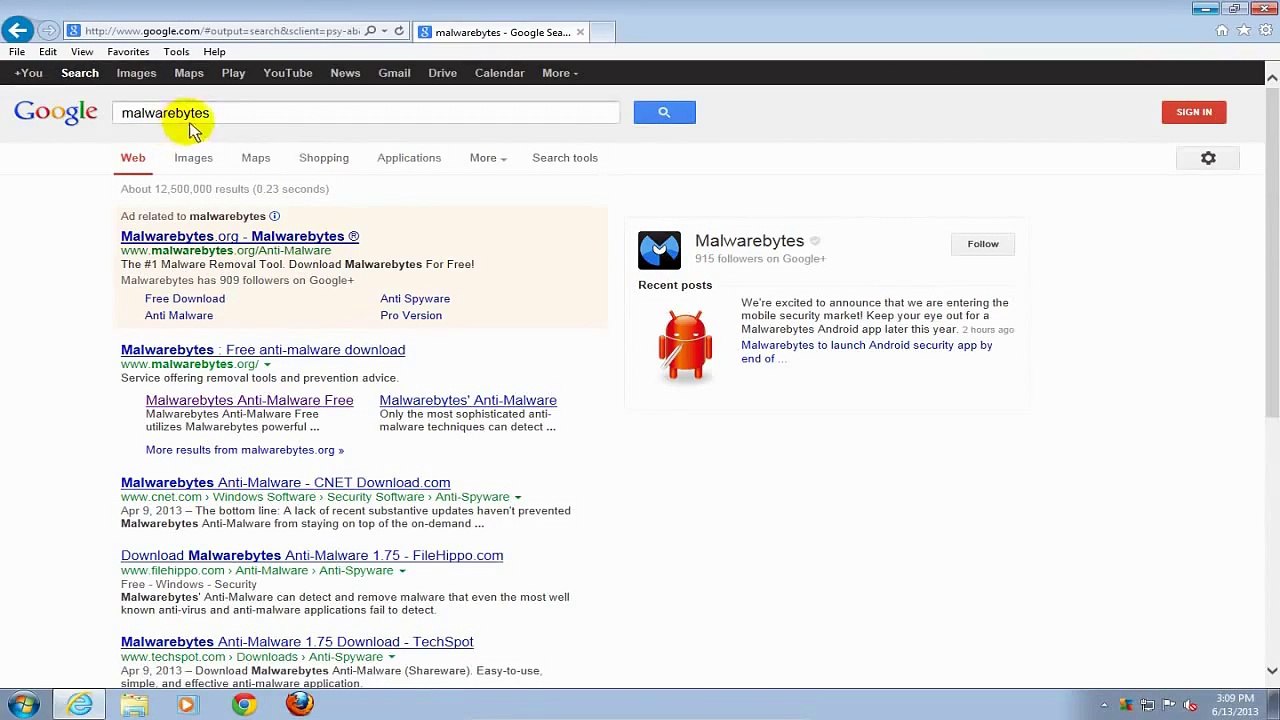Expand the address bar dropdown arrow

(386, 31)
